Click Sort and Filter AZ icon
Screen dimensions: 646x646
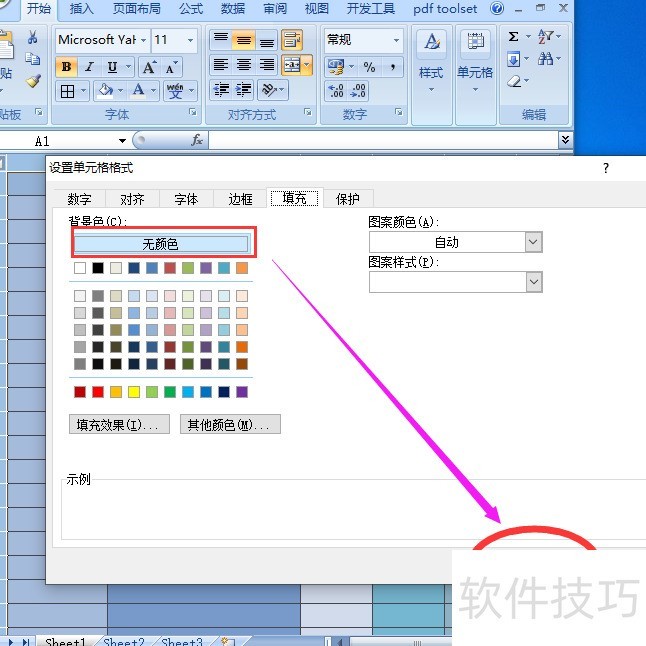coord(545,36)
